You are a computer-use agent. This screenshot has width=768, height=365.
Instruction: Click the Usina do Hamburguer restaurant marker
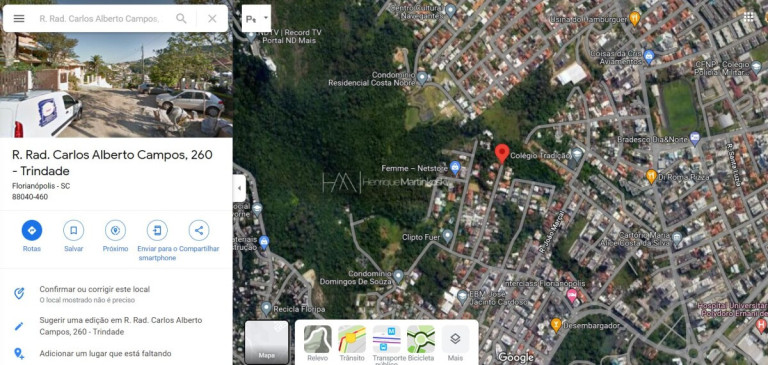[635, 18]
